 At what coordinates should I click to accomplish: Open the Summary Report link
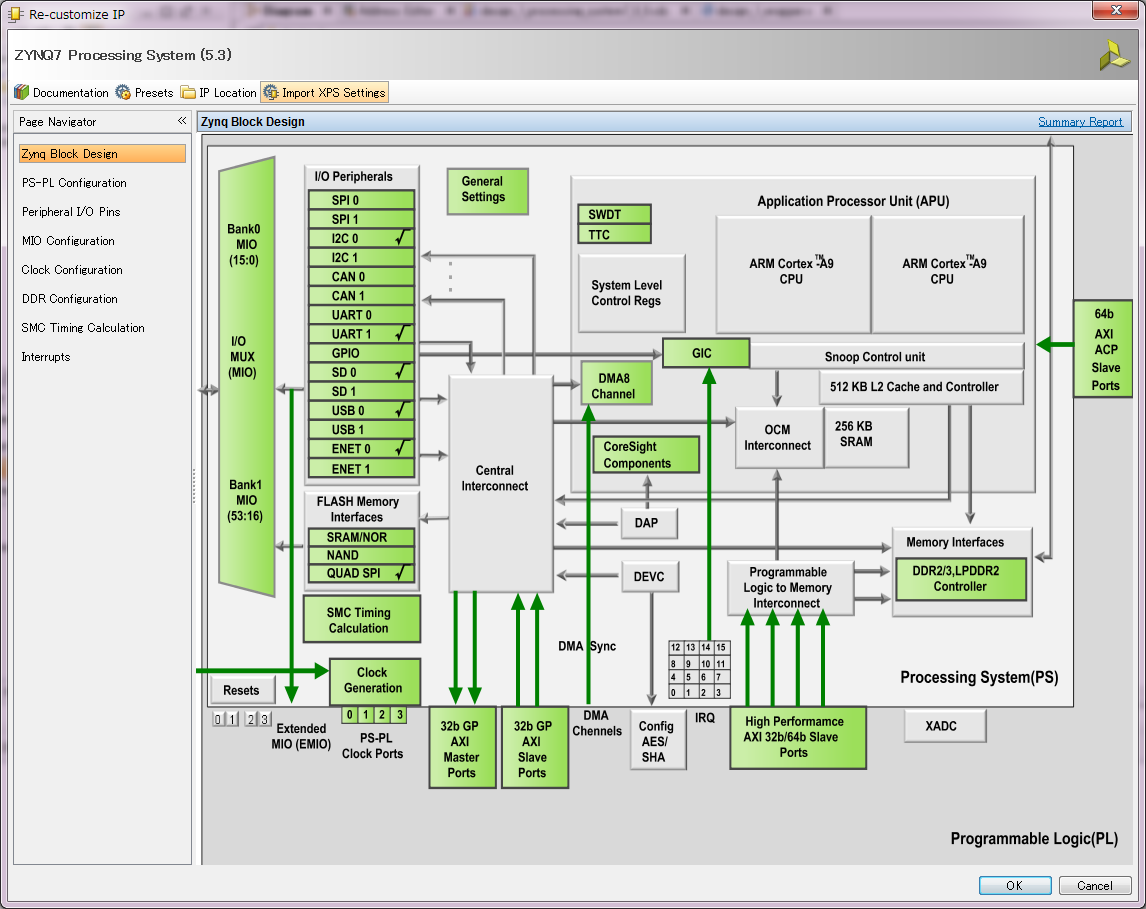(x=1080, y=121)
